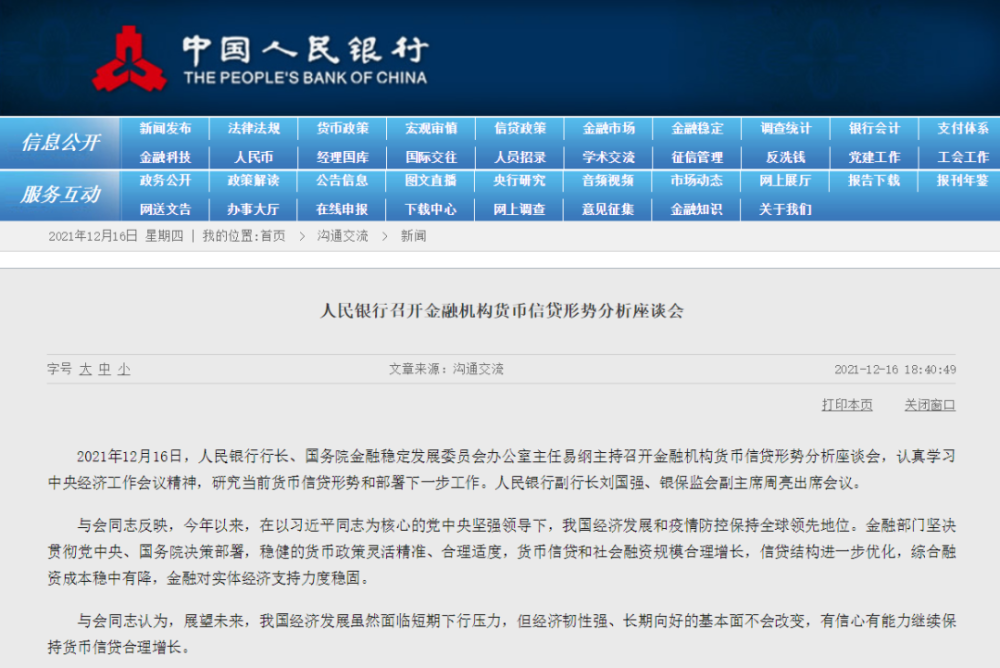Open 金融知识 menu item
1000x668 pixels.
(697, 209)
